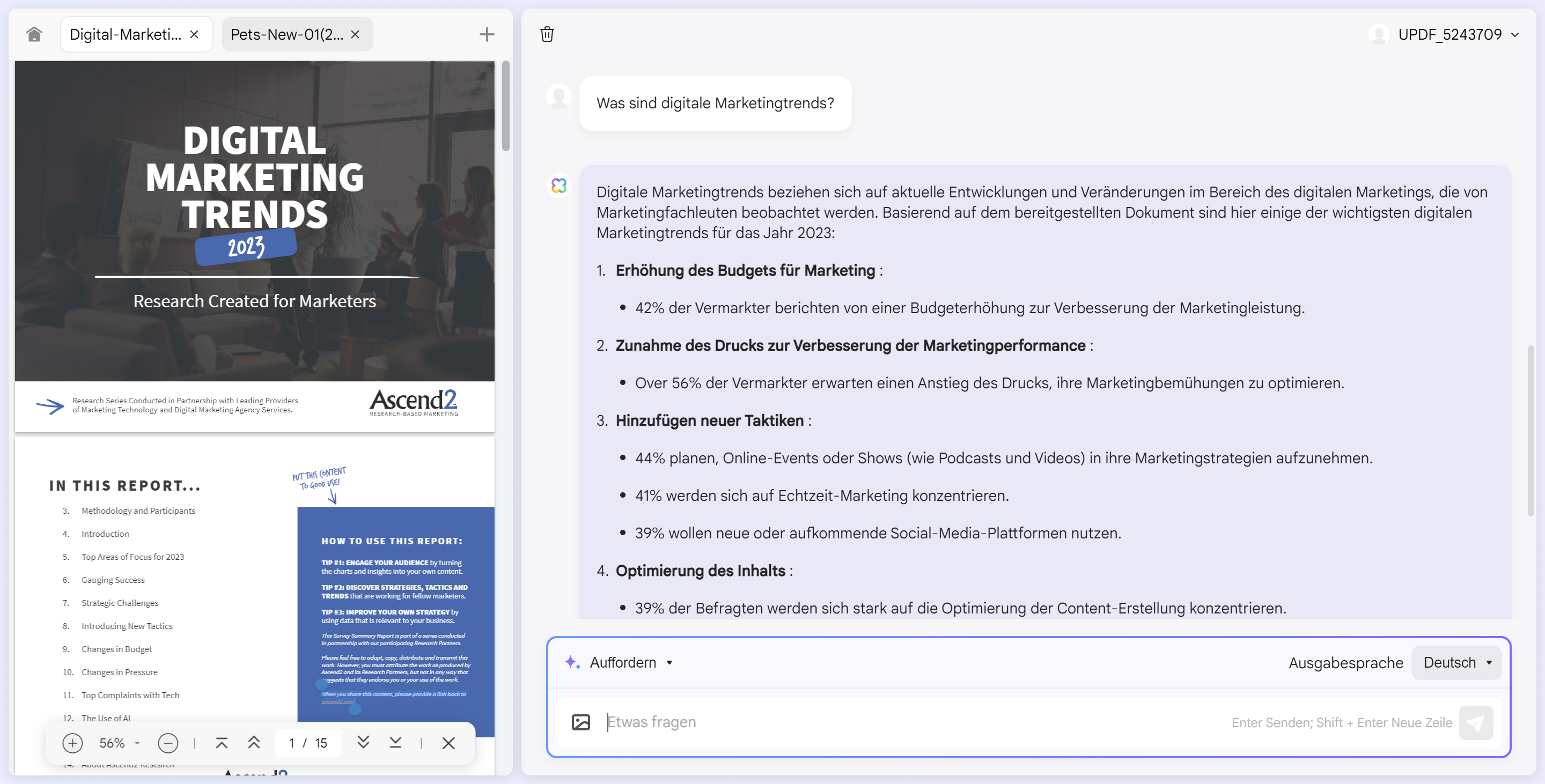Open the Deutsch output language dropdown

coord(1456,662)
